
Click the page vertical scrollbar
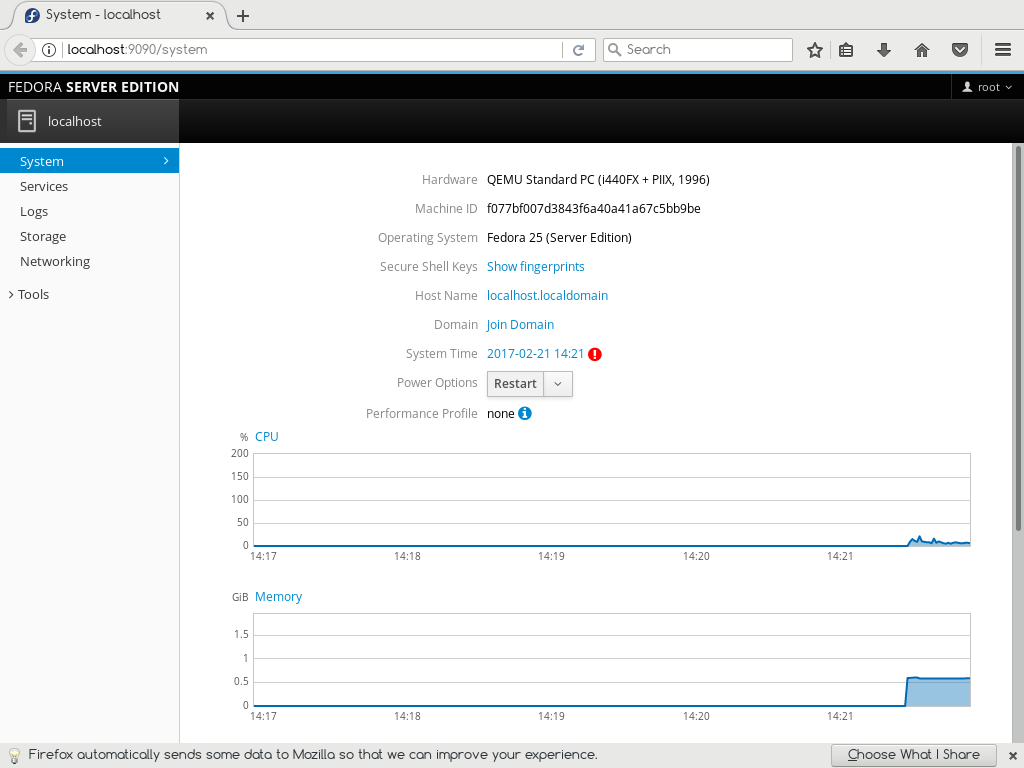pos(1017,340)
